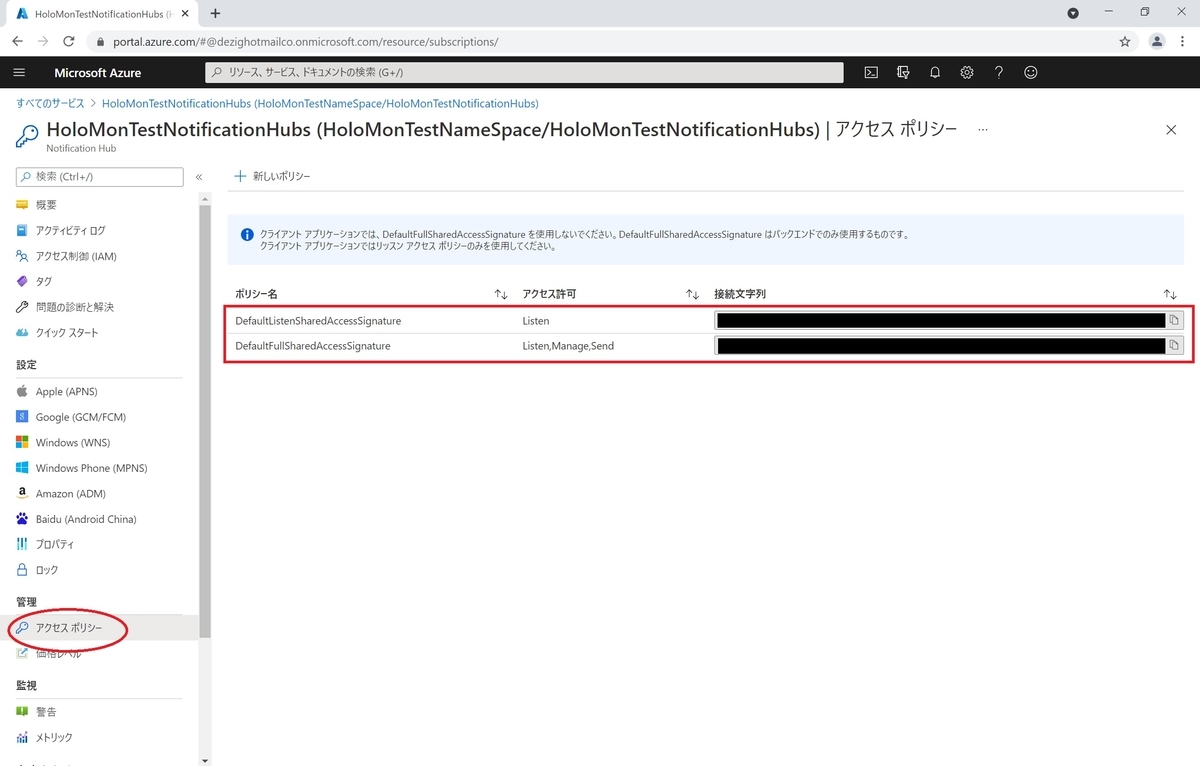Click the HoloMonTestNotificationHubs breadcrumb link
This screenshot has width=1200, height=766.
(x=320, y=103)
